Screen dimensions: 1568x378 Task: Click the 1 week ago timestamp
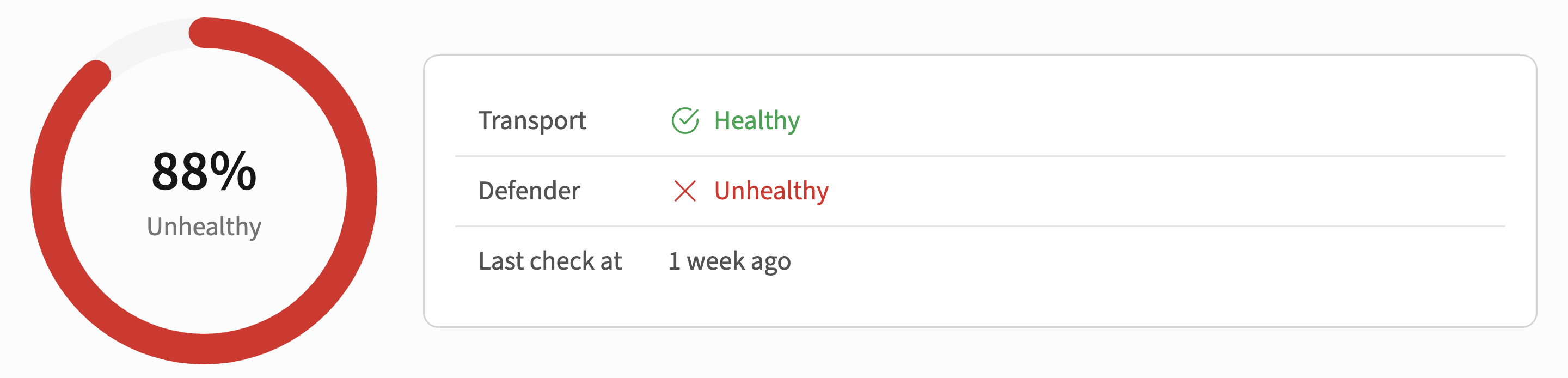[x=729, y=261]
